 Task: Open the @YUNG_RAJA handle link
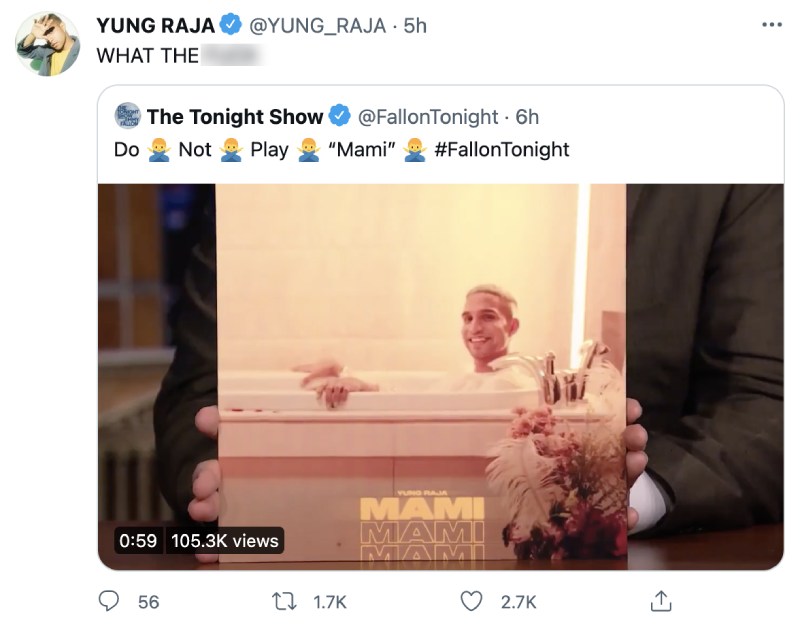tap(317, 26)
